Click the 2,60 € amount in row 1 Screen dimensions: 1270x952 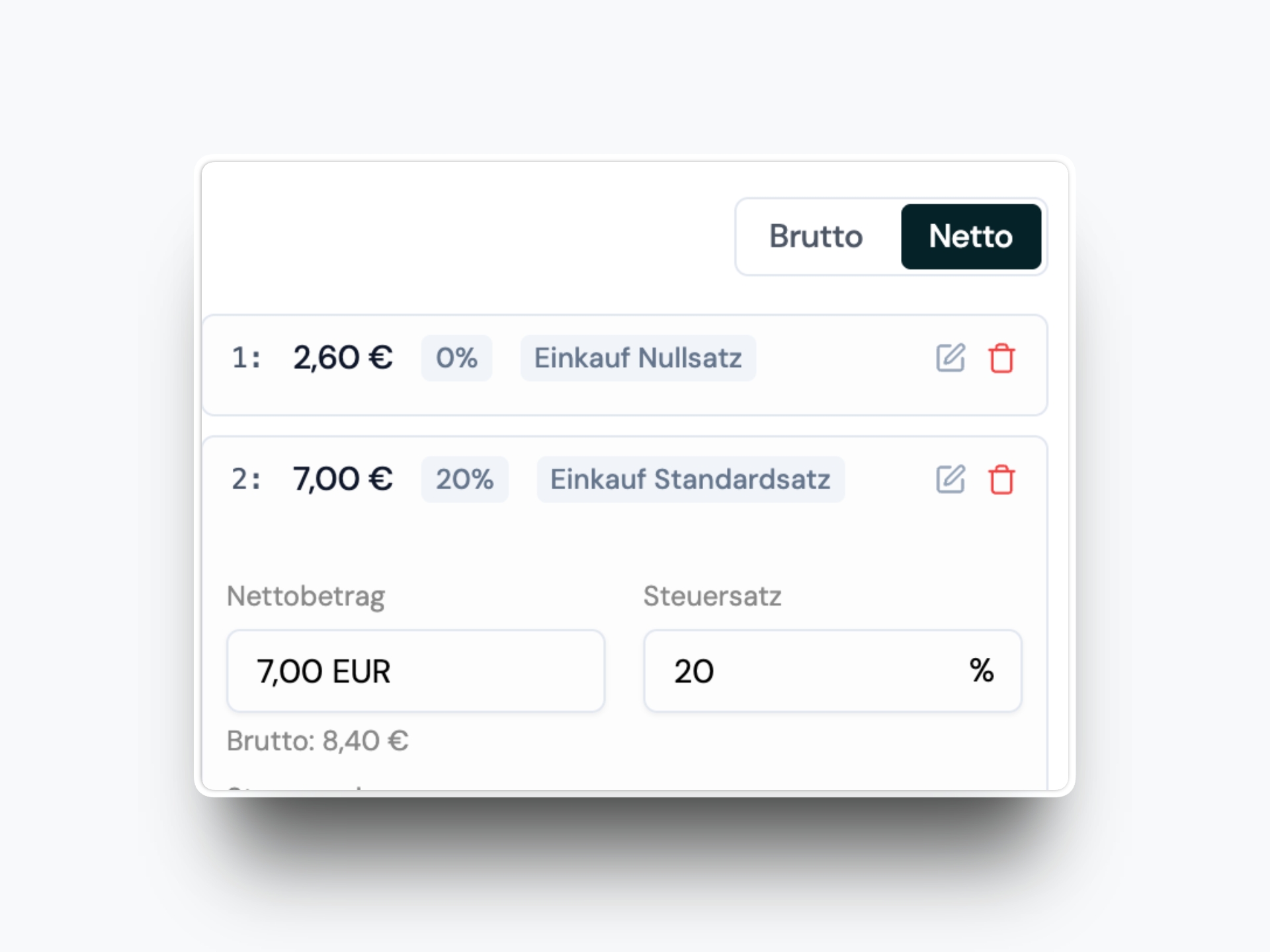click(x=343, y=358)
